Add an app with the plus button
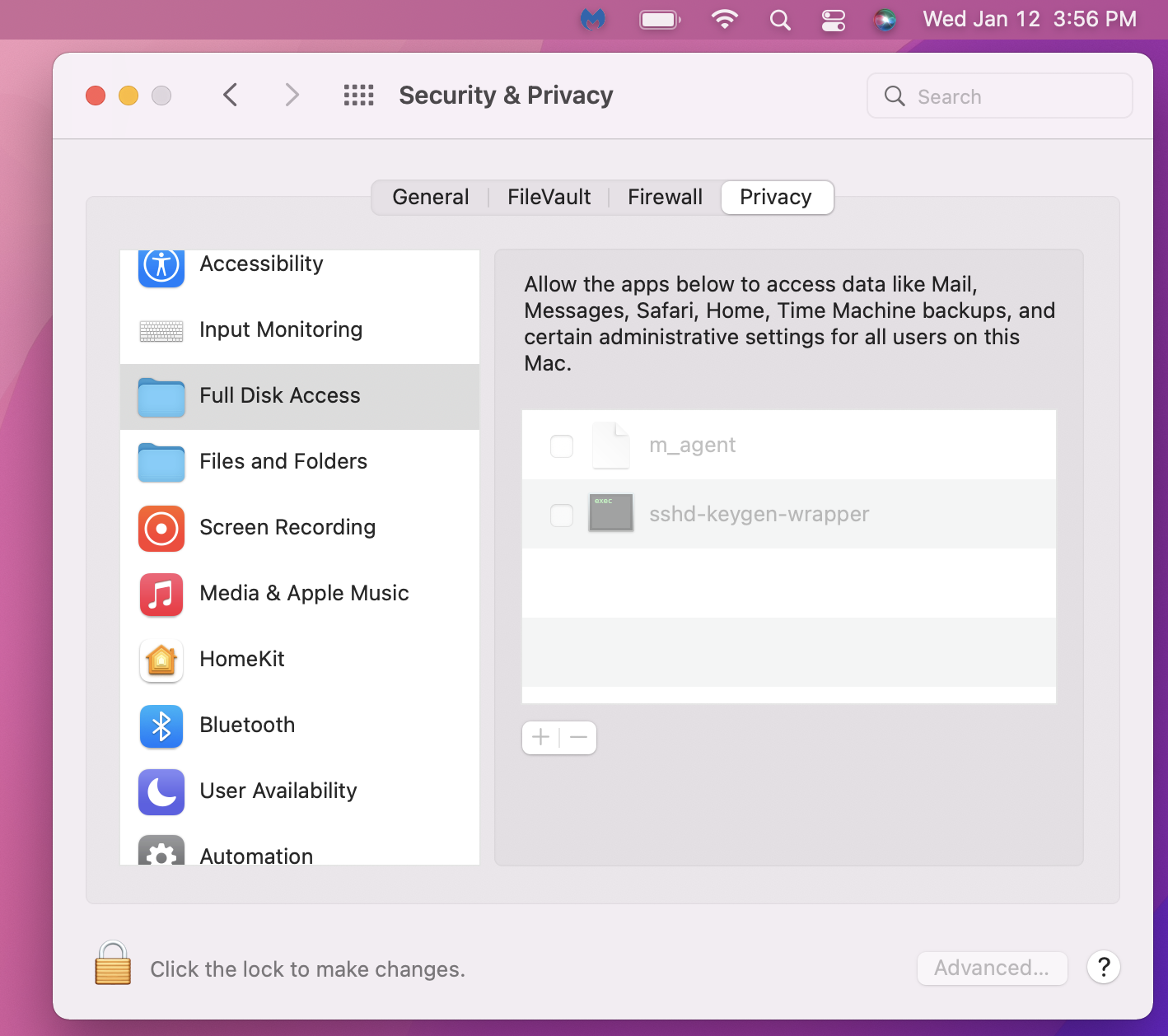Screen dimensions: 1168x1036 tap(541, 737)
